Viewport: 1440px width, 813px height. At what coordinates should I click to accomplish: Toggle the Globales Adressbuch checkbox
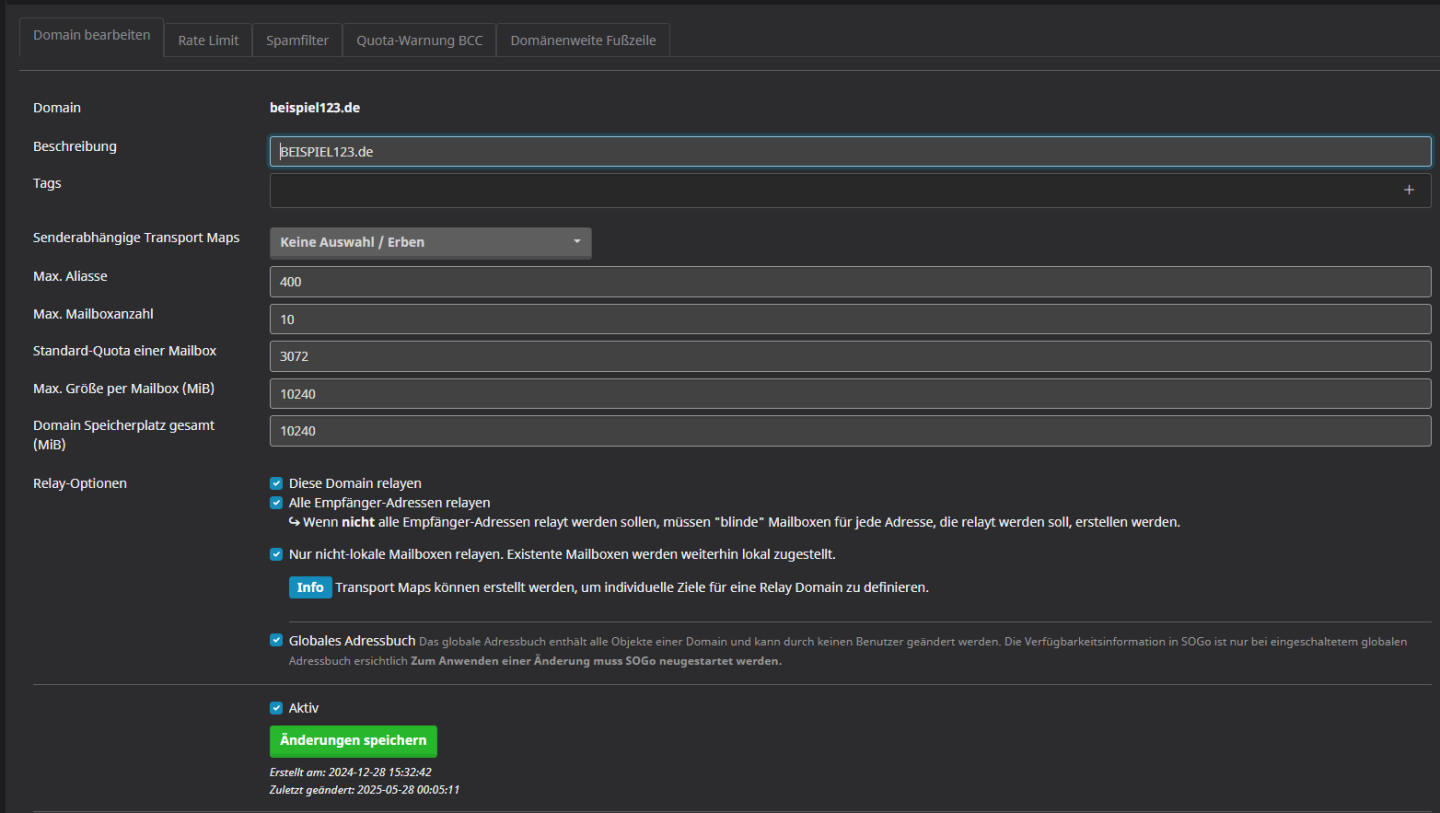coord(276,641)
